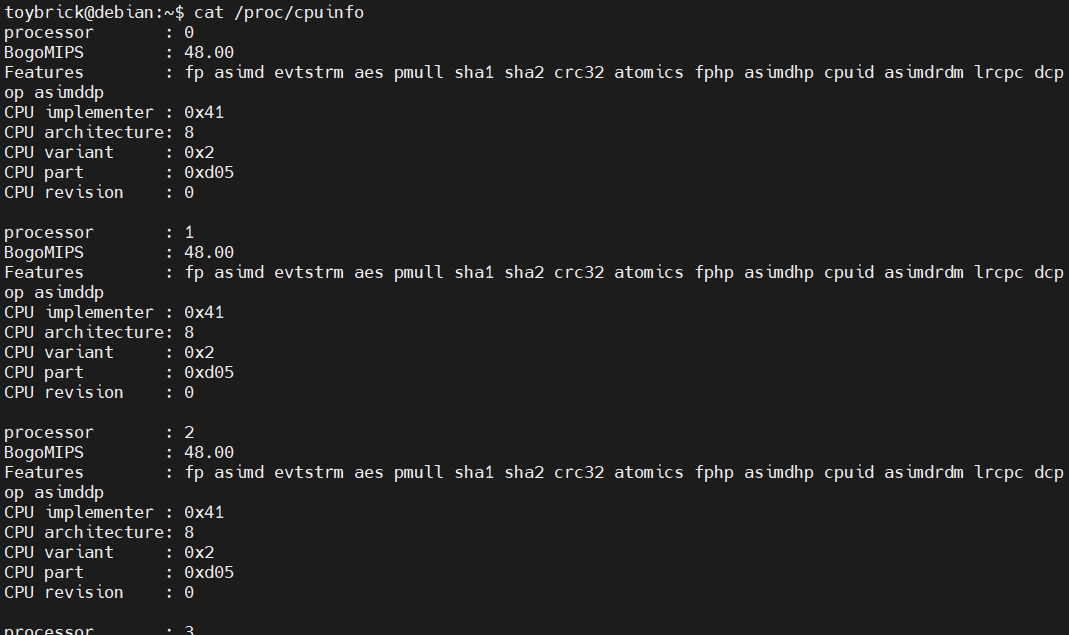The height and width of the screenshot is (635, 1069).
Task: Select the "processor : 1" line
Action: pos(99,233)
